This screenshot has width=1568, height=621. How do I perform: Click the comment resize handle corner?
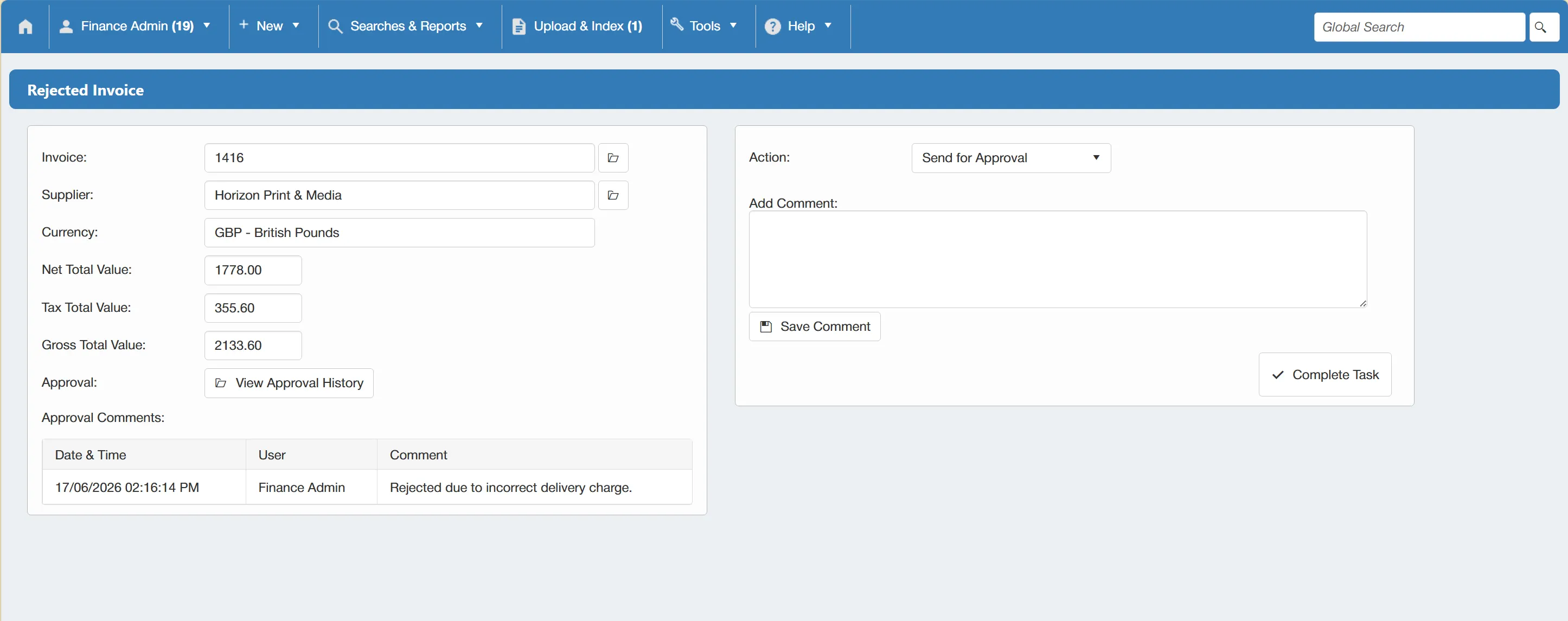[1362, 303]
